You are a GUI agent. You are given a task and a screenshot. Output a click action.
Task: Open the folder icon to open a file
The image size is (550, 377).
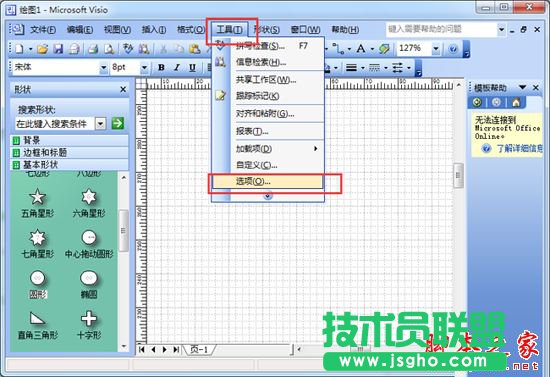(42, 49)
